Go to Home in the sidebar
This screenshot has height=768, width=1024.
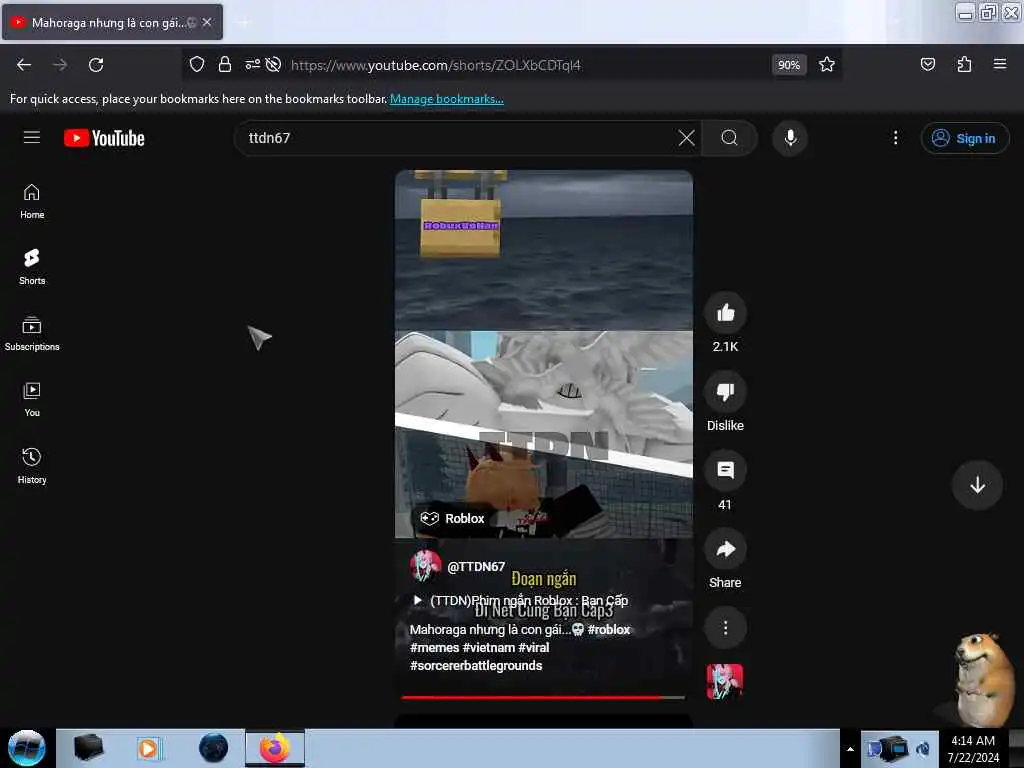coord(32,201)
